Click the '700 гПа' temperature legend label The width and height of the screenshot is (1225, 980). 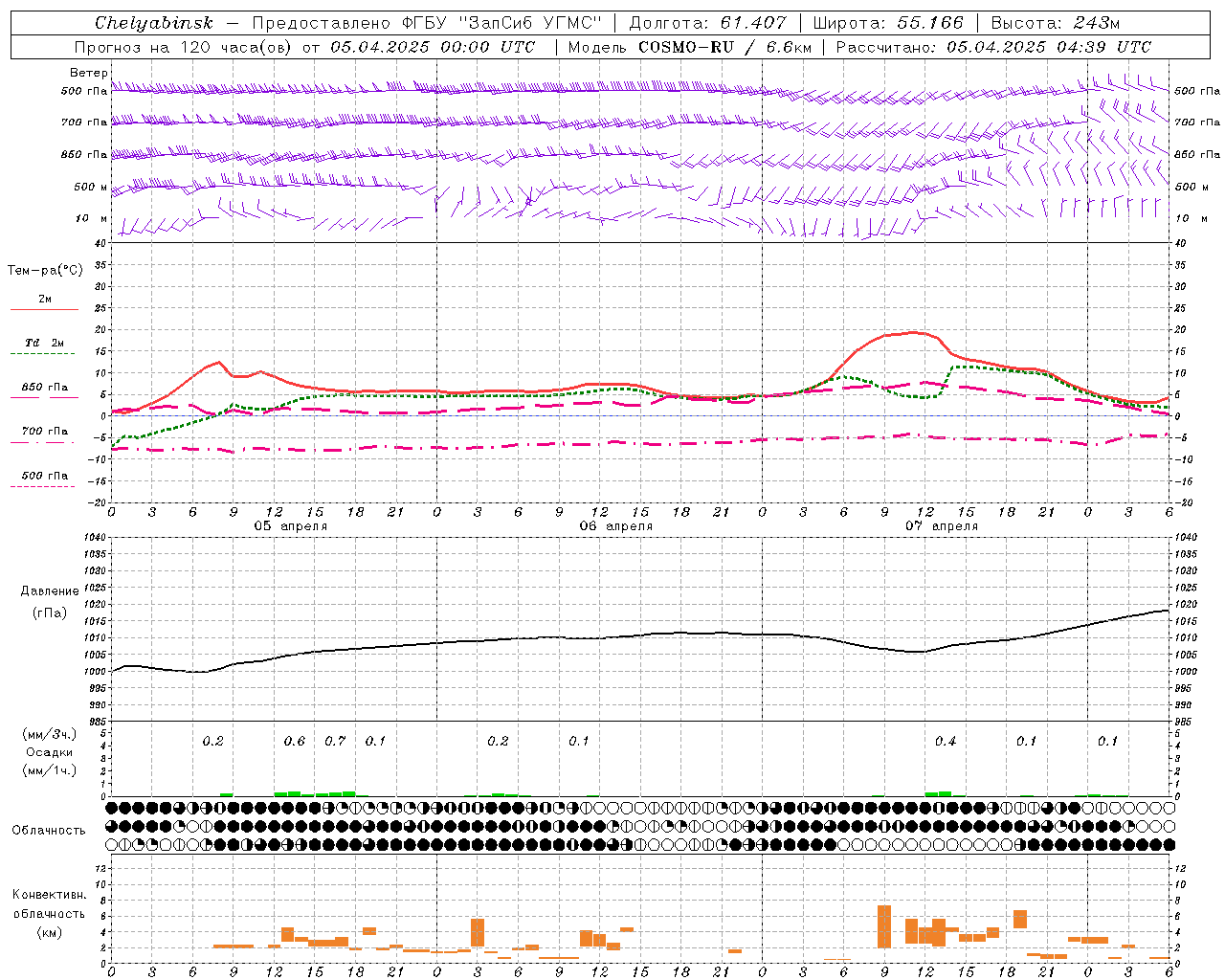coord(45,432)
